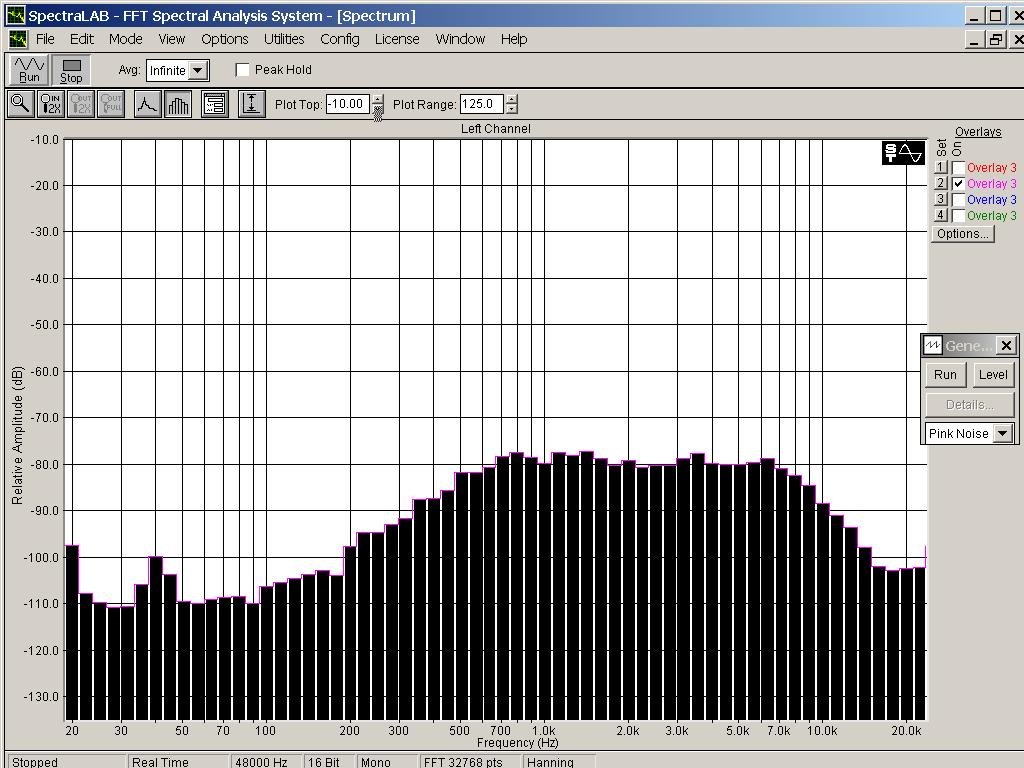Open the document icon left of File
Screen dimensions: 1024x768
pos(18,39)
